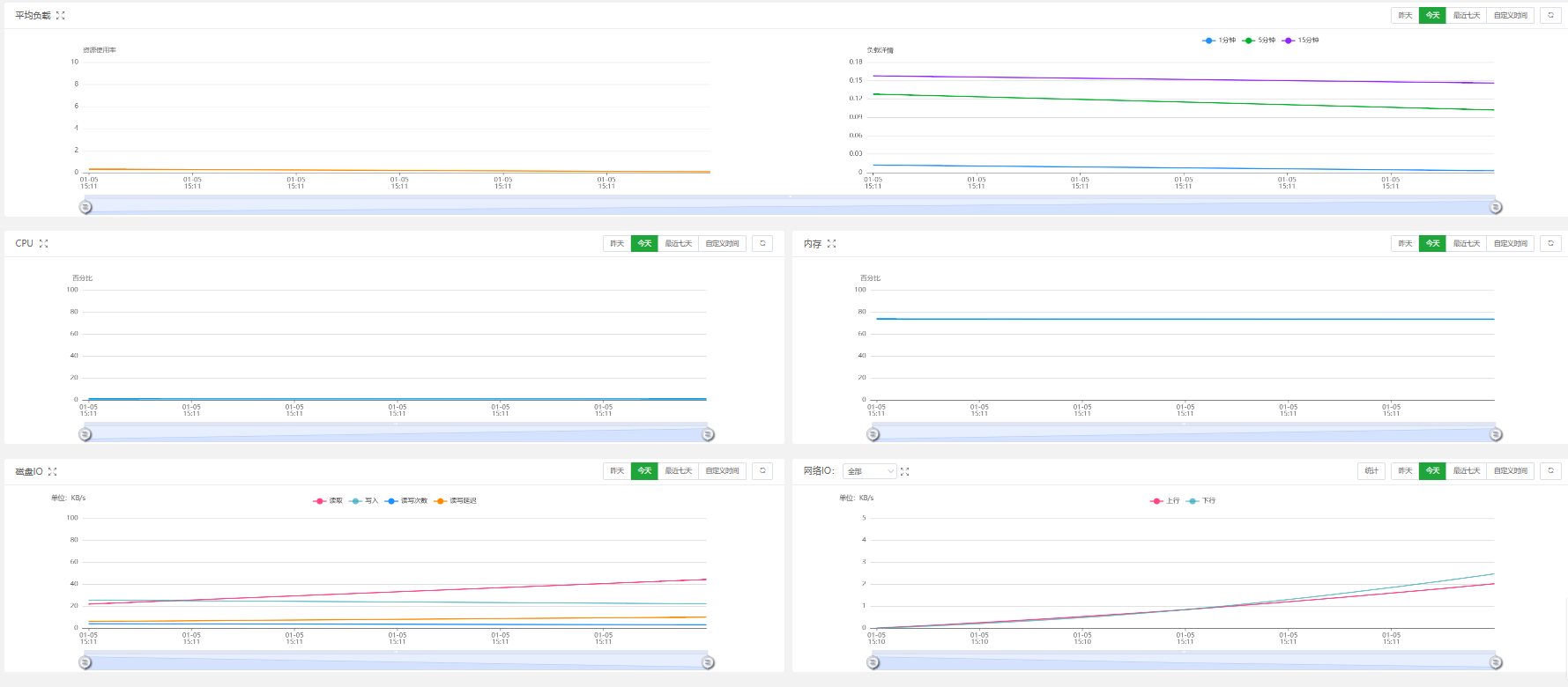Switch 平均负载 chart to 昨天

point(1405,16)
